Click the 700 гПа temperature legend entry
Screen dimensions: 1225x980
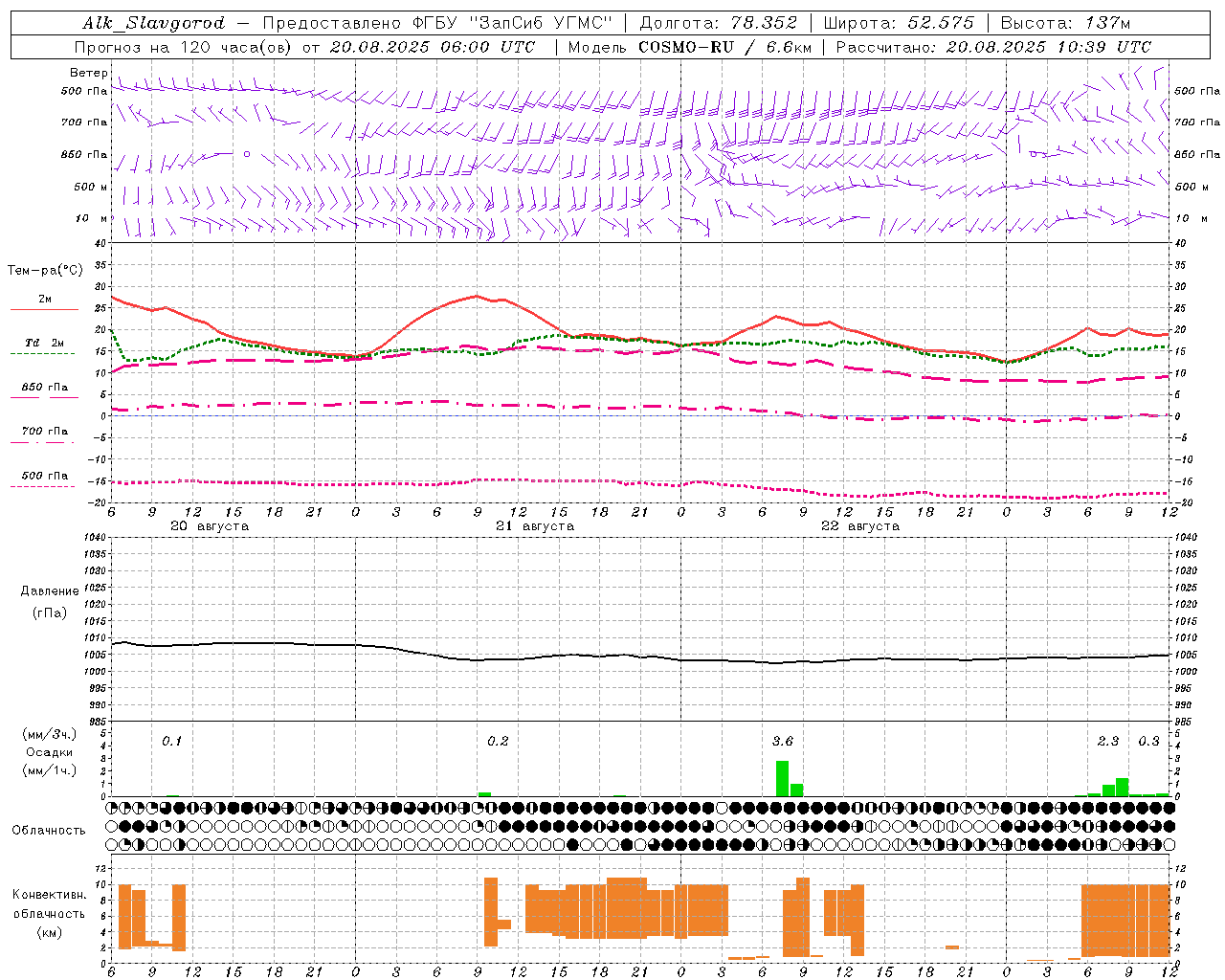click(x=44, y=432)
